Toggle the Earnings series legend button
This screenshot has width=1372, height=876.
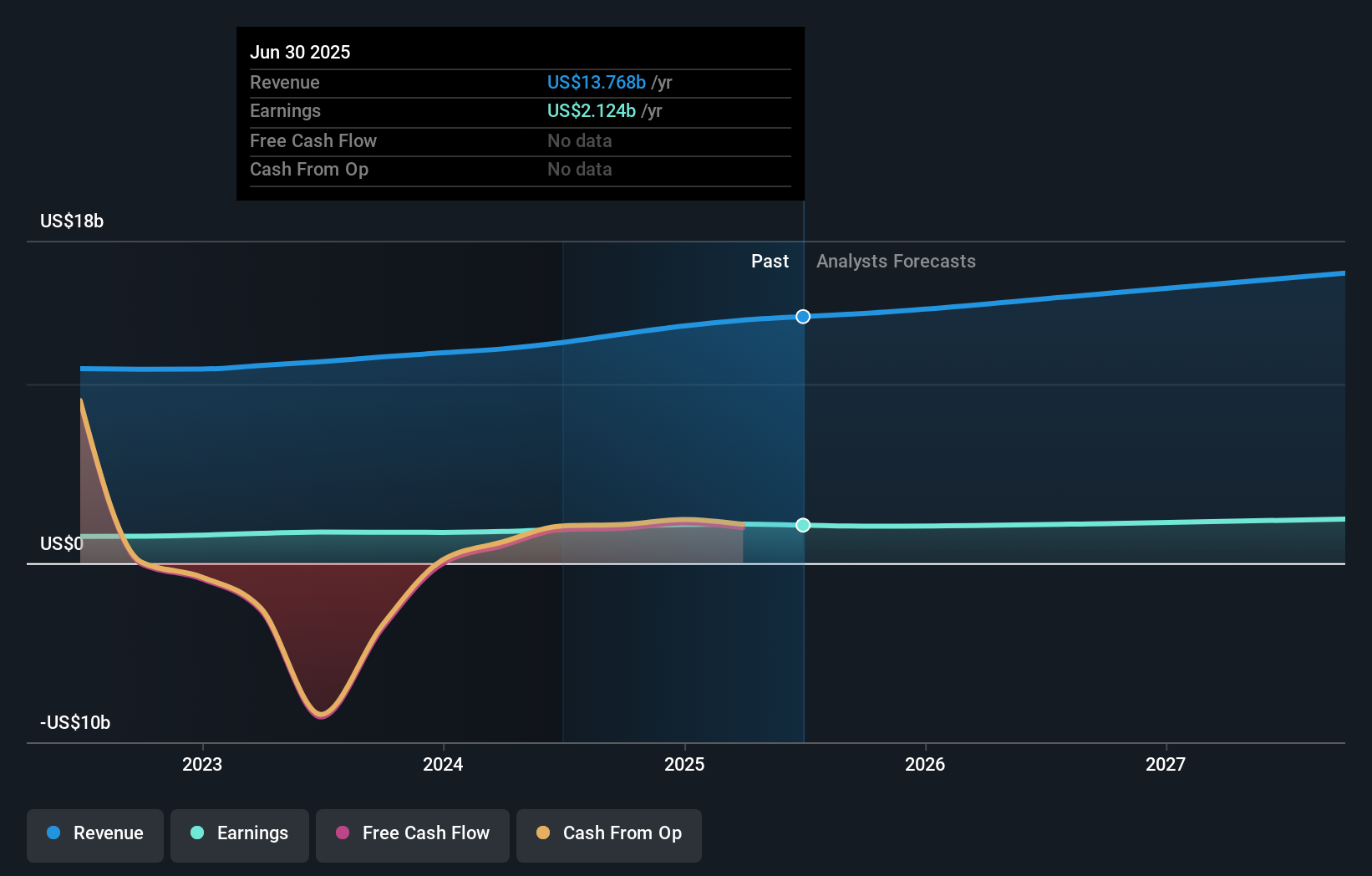coord(240,835)
